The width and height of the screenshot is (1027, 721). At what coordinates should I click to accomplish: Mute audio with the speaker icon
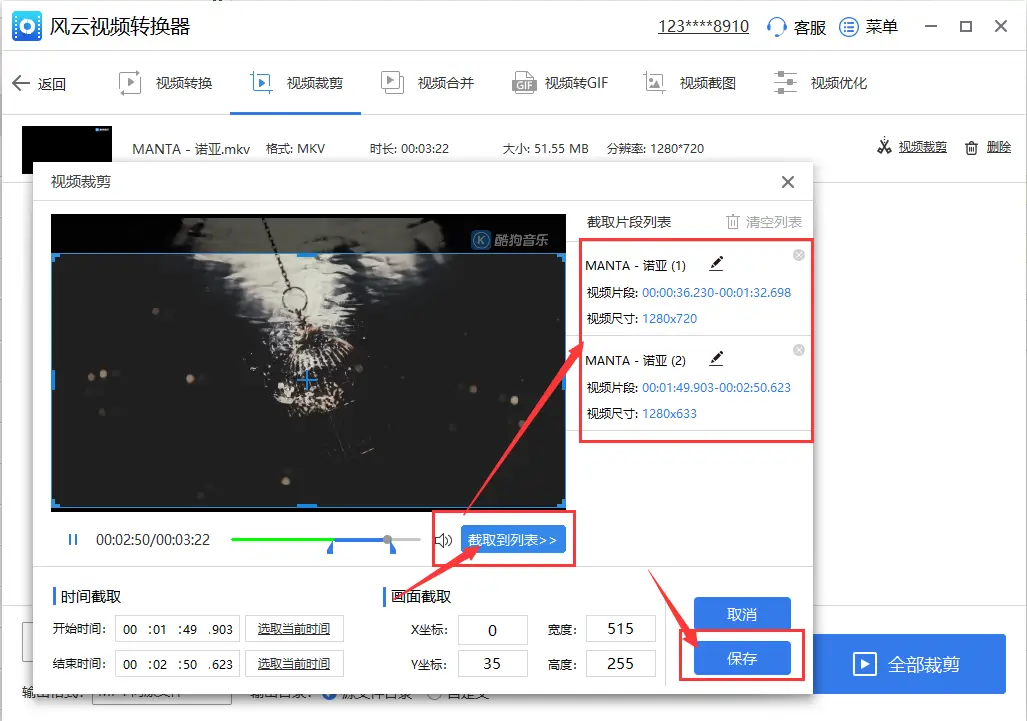443,540
